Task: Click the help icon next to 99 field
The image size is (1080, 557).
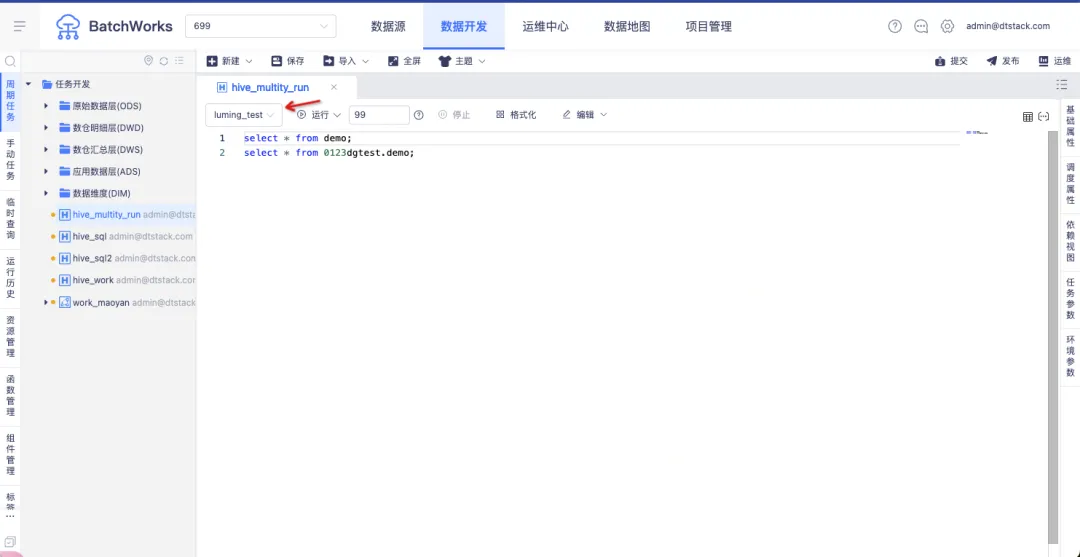Action: (418, 115)
